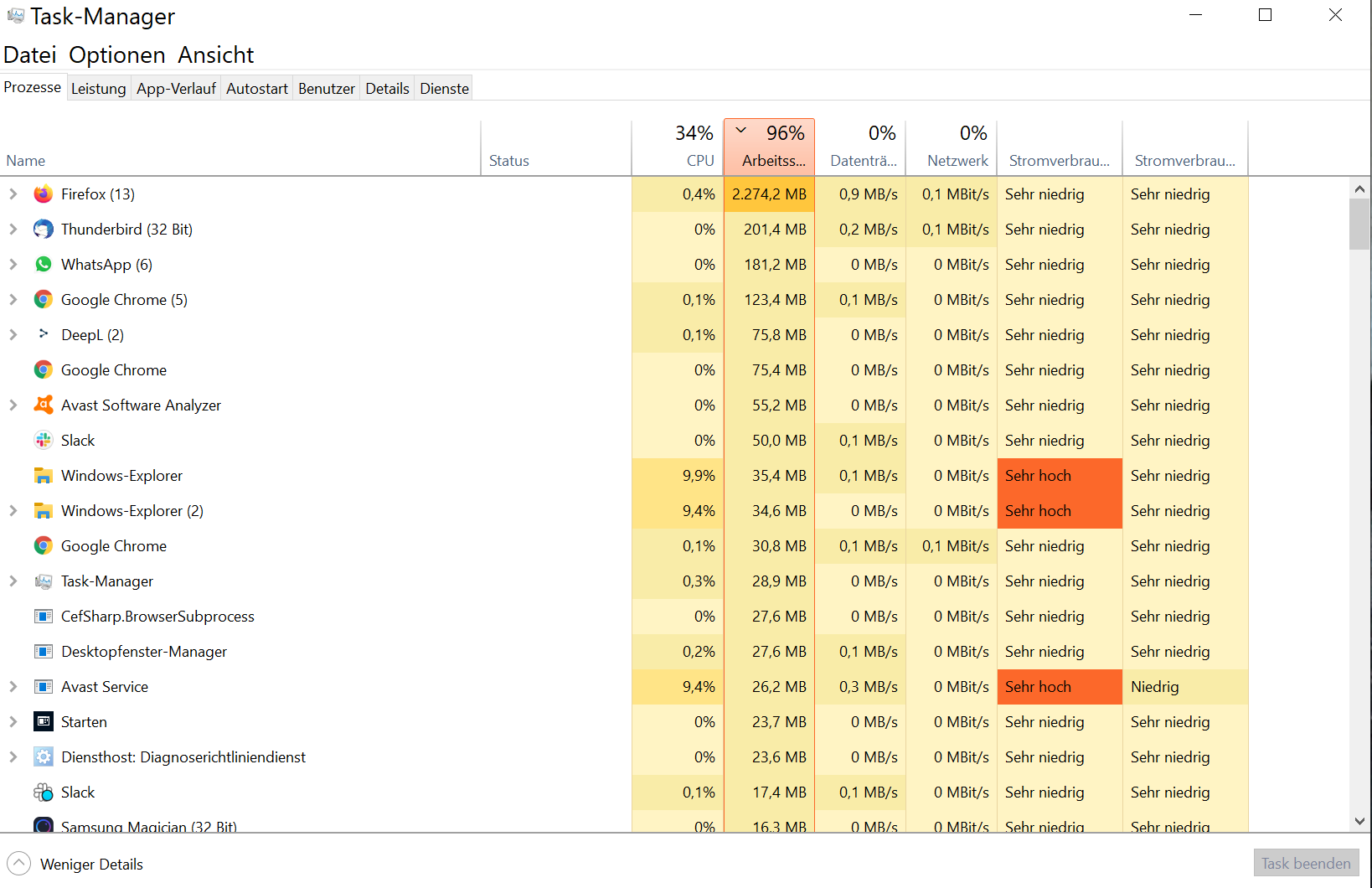The image size is (1372, 888).
Task: Click the Google Chrome 30,8 MB icon
Action: tap(44, 546)
